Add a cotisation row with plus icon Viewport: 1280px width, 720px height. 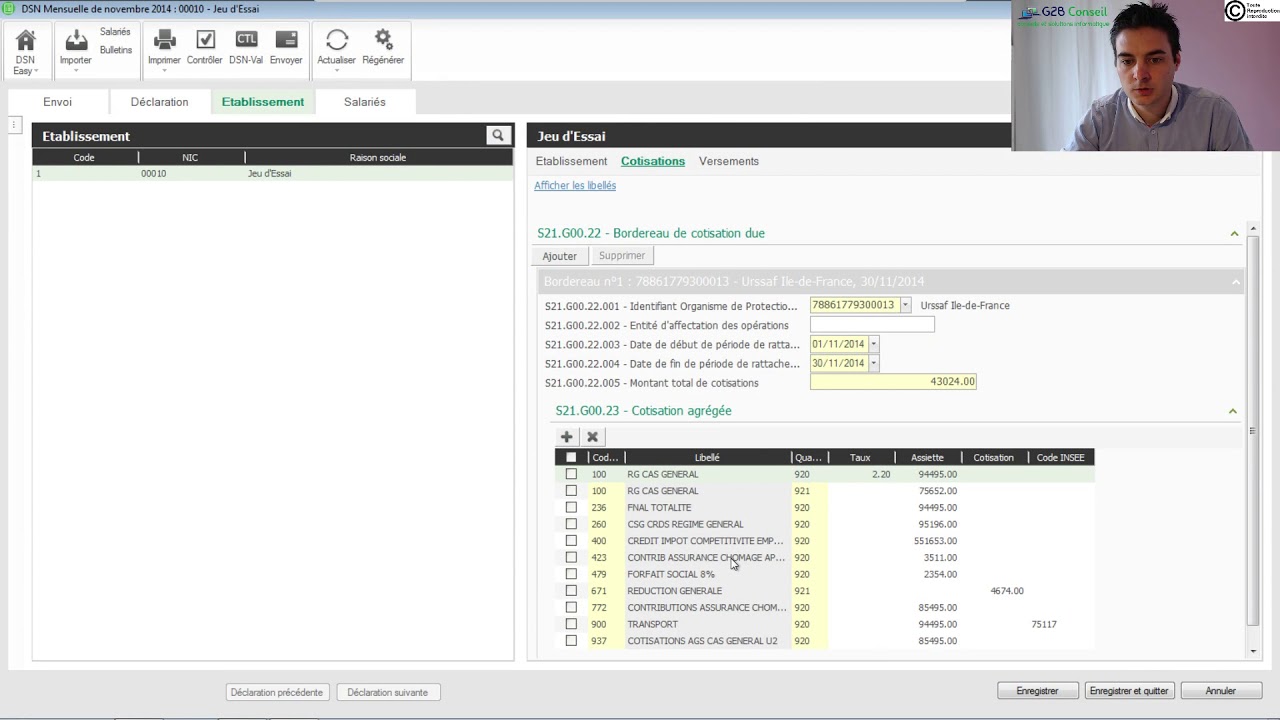[x=566, y=437]
